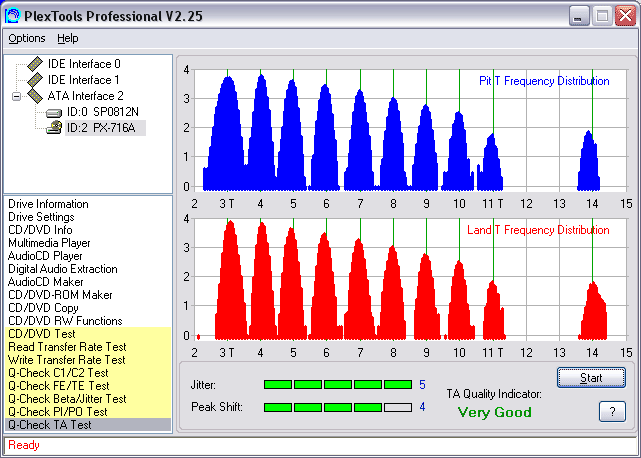Collapse the ATA Interface 2 tree node
This screenshot has width=641, height=458.
click(16, 97)
